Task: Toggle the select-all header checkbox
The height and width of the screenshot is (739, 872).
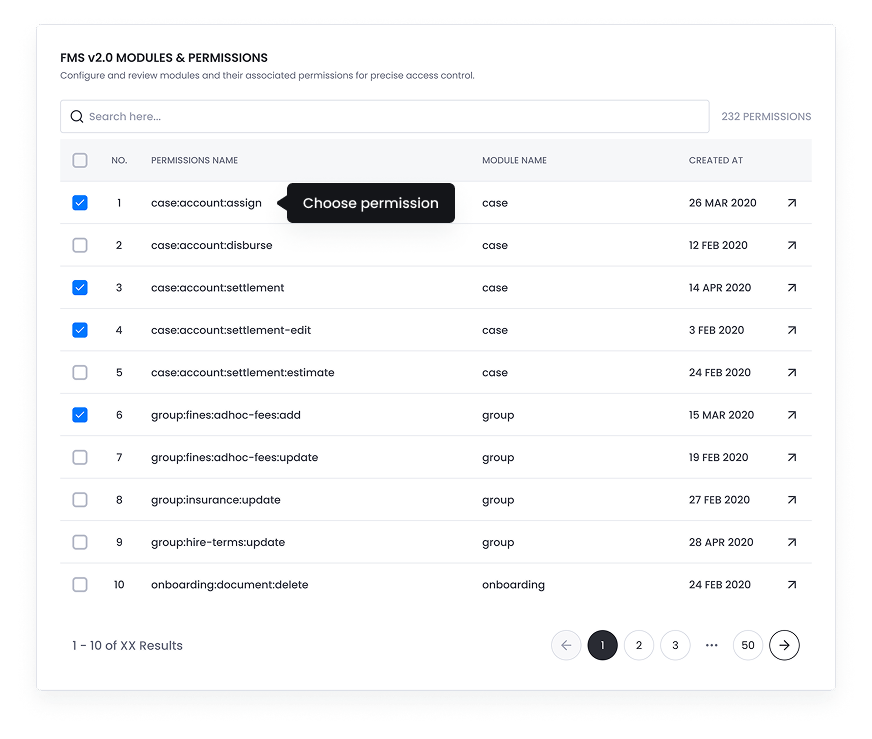Action: pos(80,160)
